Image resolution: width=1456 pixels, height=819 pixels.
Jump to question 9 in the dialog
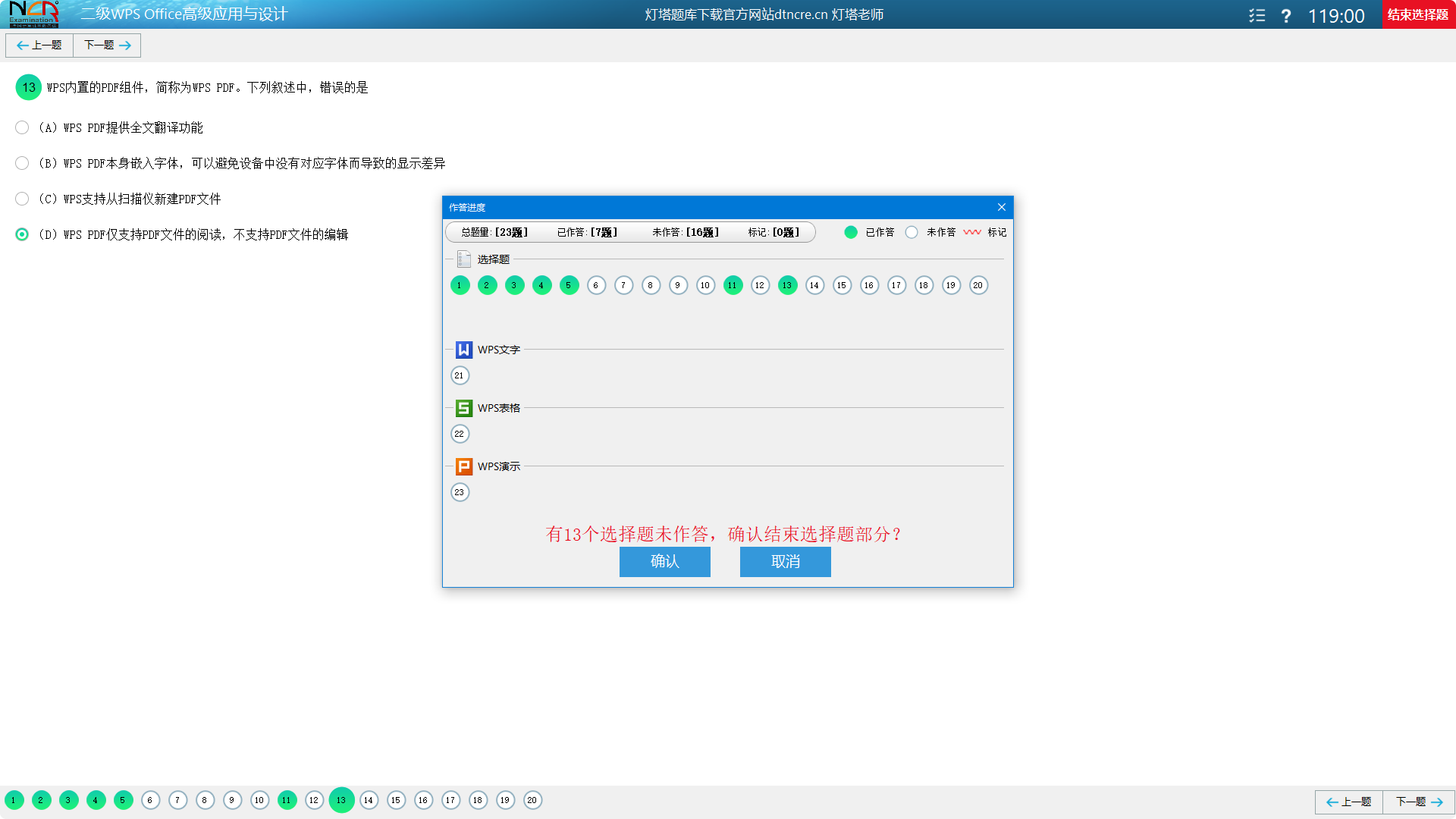tap(678, 285)
